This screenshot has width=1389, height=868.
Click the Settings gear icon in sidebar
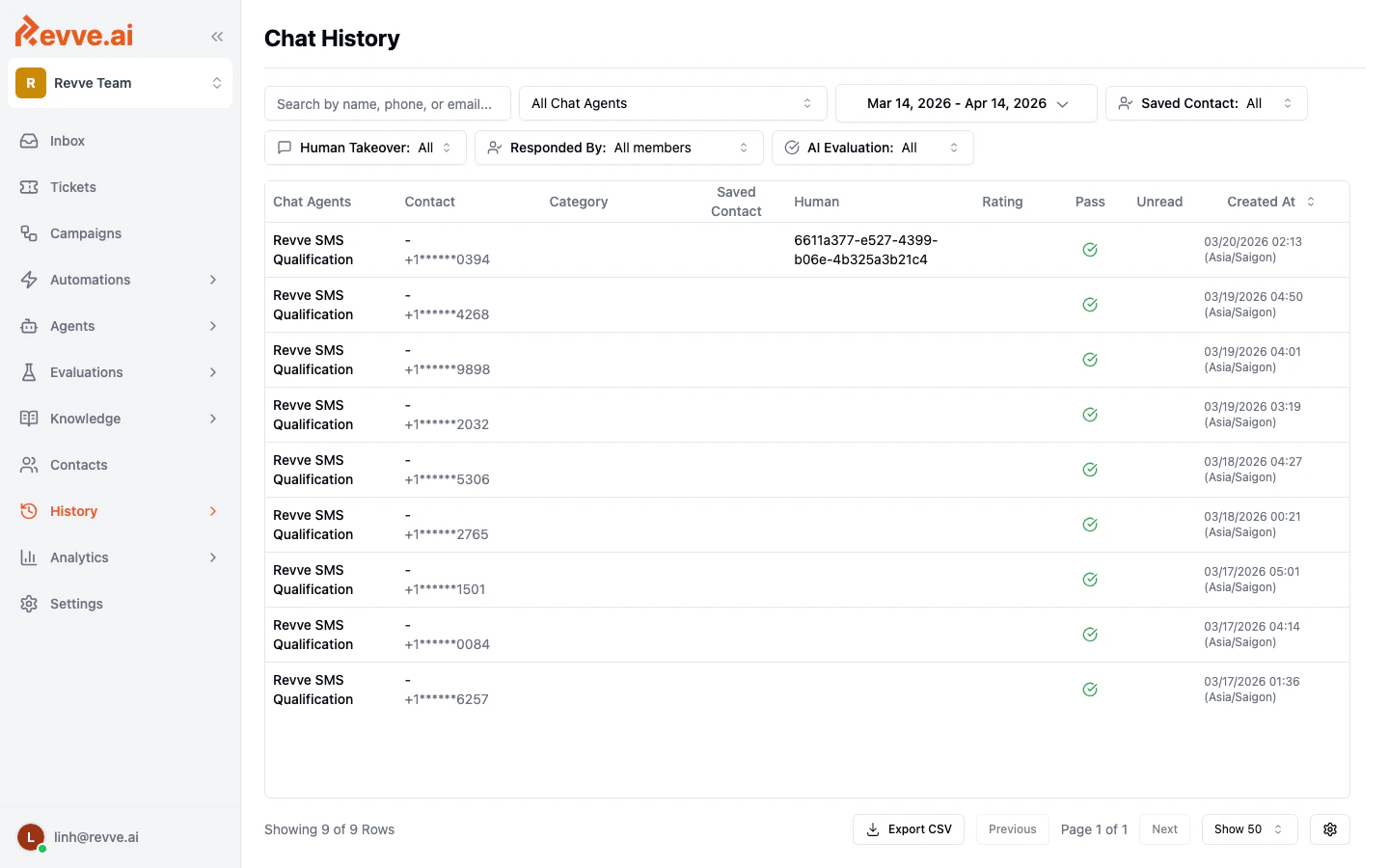29,604
